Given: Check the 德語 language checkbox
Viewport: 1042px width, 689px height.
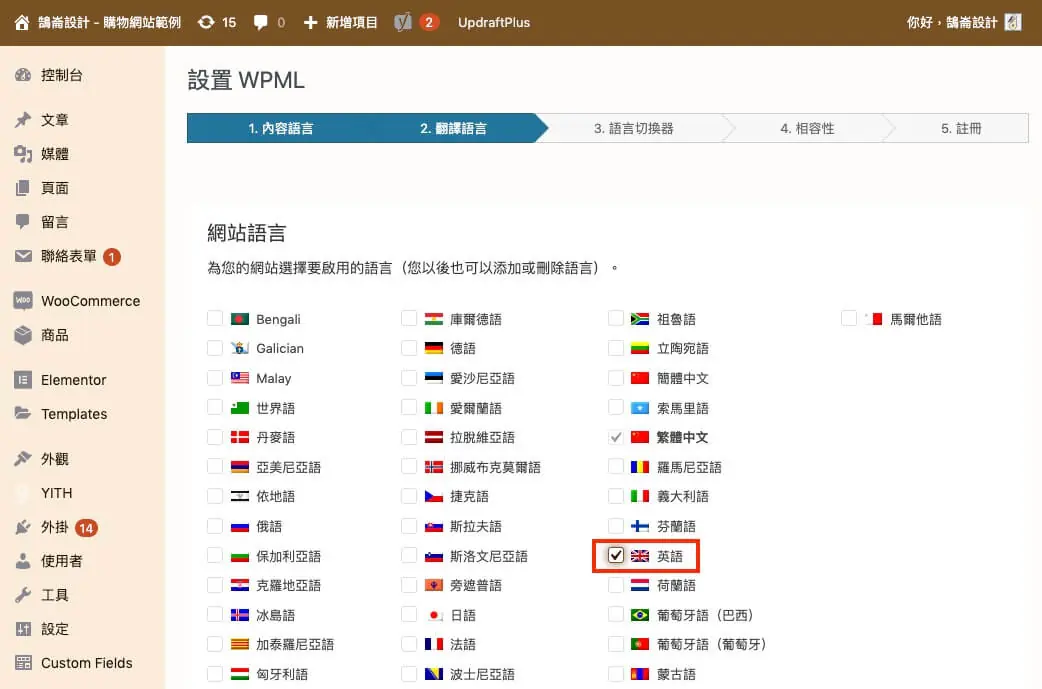Looking at the screenshot, I should click(x=409, y=348).
